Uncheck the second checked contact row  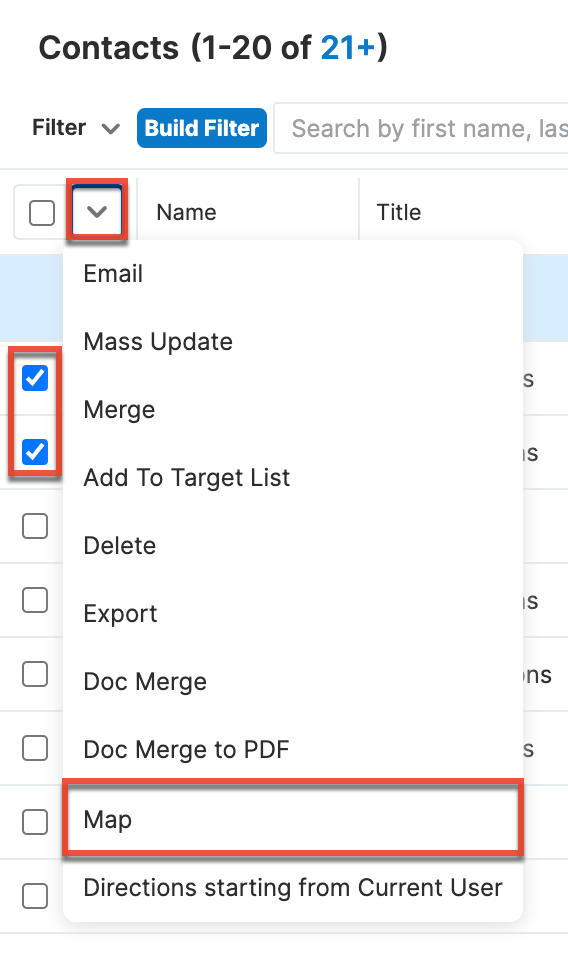click(x=35, y=452)
